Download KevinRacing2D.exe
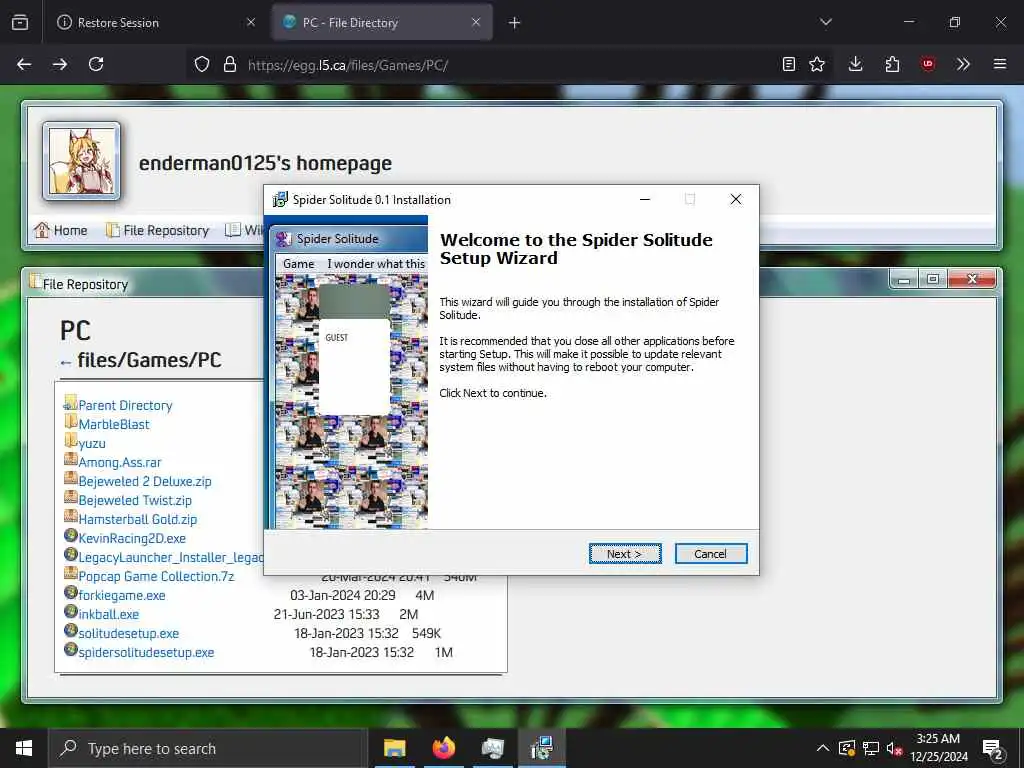1024x768 pixels. coord(132,538)
